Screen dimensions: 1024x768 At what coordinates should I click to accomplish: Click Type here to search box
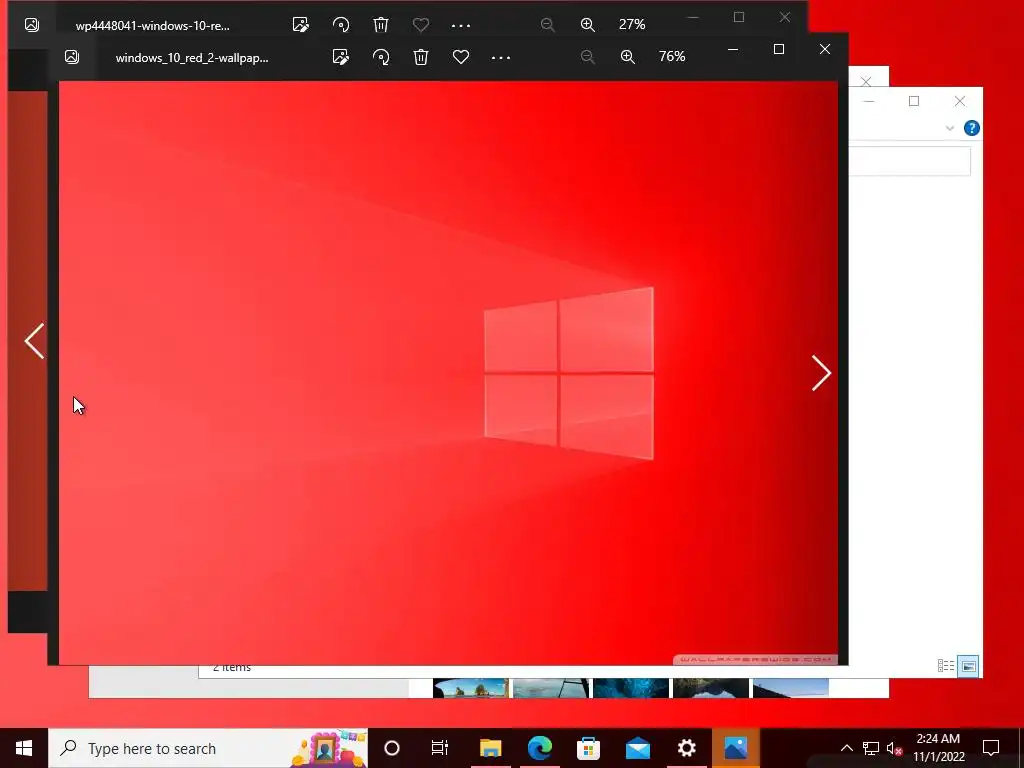pyautogui.click(x=208, y=748)
